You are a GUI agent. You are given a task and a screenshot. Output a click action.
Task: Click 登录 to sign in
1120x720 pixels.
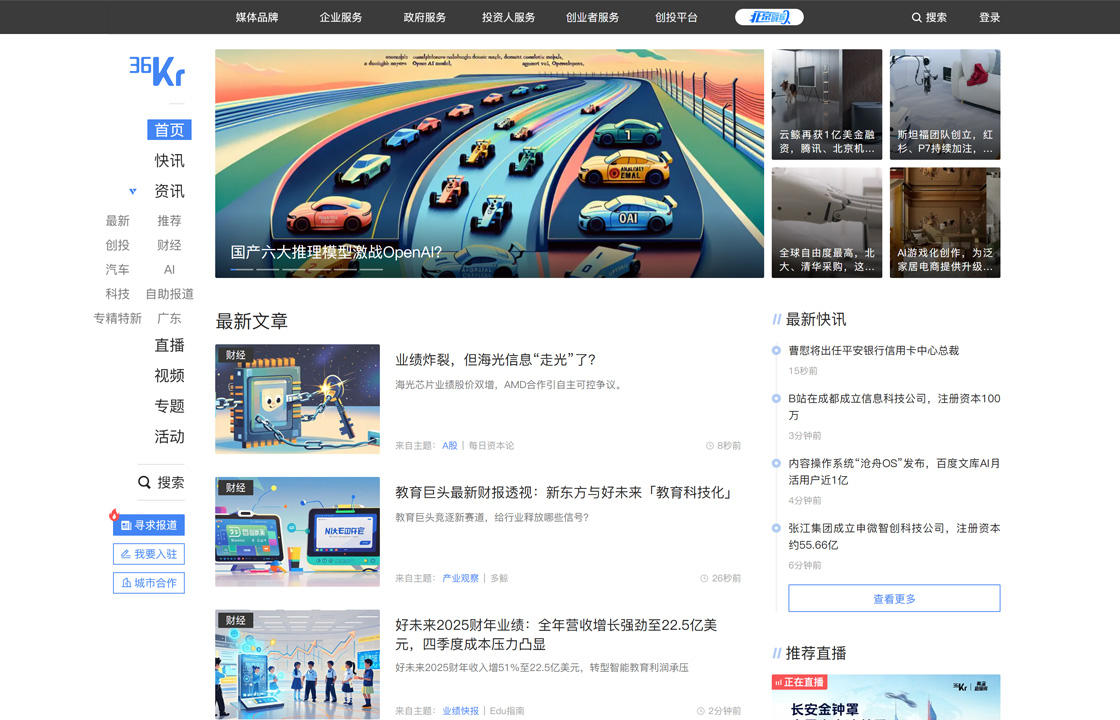[x=989, y=17]
